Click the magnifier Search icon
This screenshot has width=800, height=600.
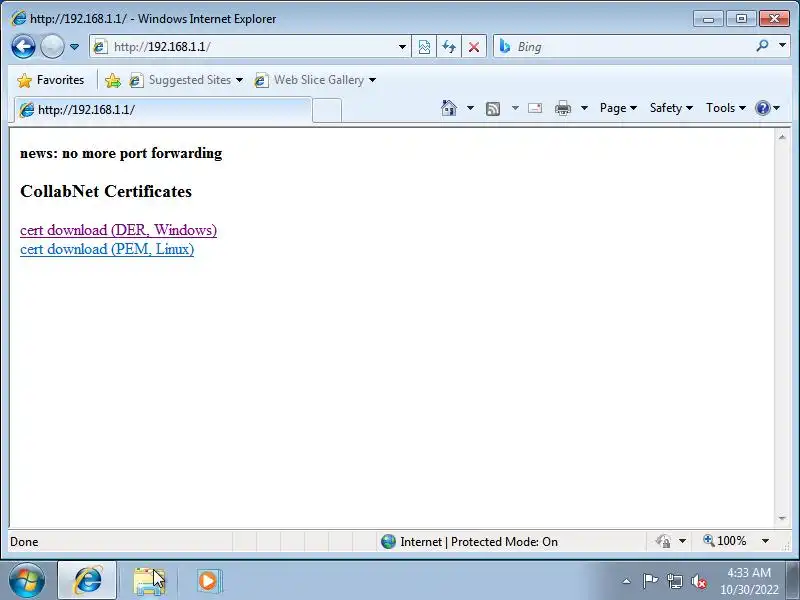762,46
